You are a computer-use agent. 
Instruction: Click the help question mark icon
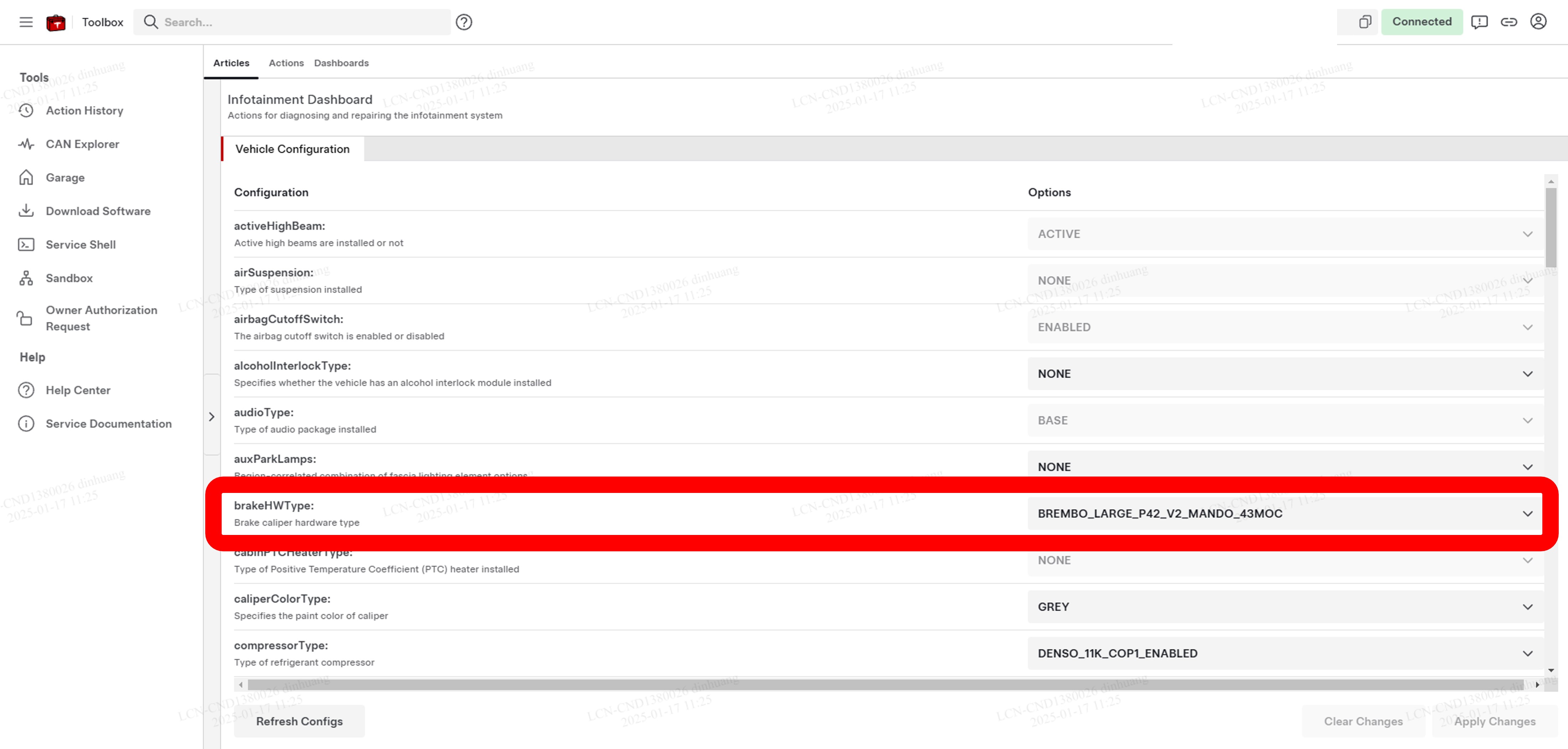coord(464,22)
